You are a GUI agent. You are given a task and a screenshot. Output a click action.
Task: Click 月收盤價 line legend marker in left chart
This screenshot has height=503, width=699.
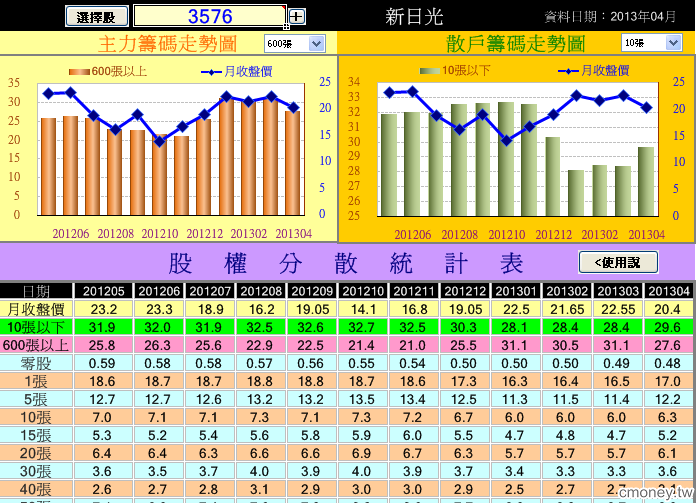[211, 72]
